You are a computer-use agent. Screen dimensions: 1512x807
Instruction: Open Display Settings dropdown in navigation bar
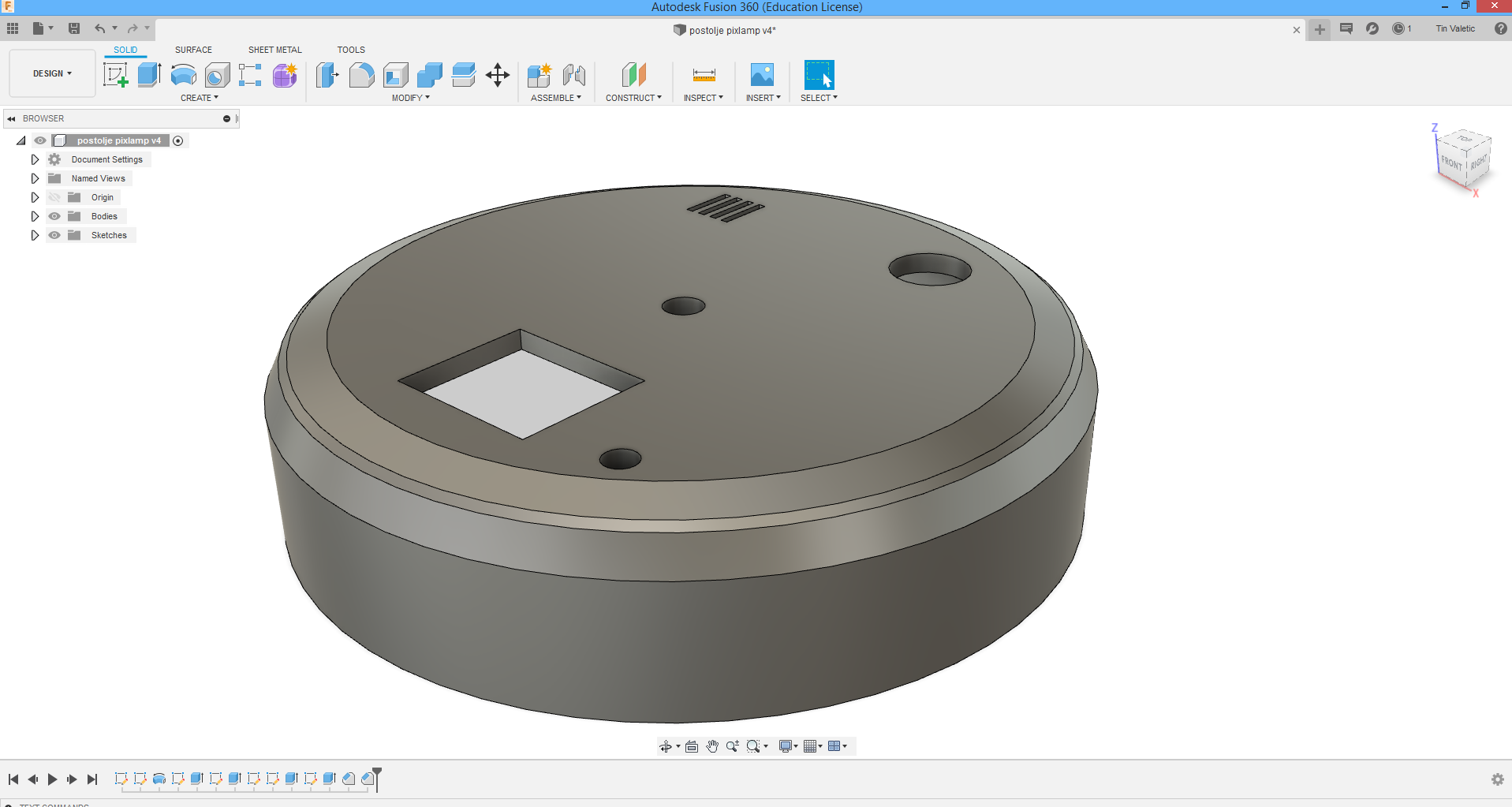coord(789,746)
